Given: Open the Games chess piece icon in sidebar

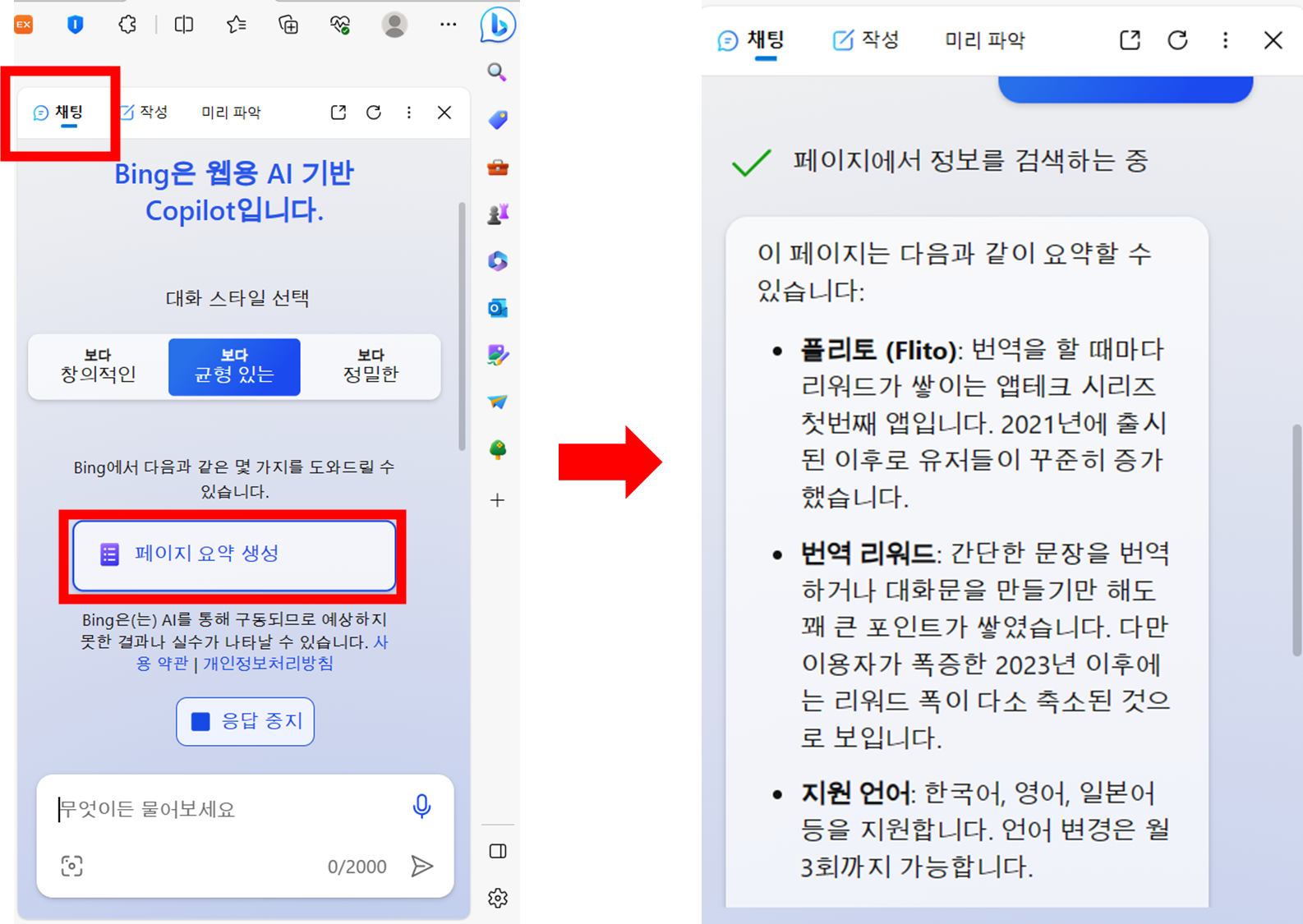Looking at the screenshot, I should [498, 214].
